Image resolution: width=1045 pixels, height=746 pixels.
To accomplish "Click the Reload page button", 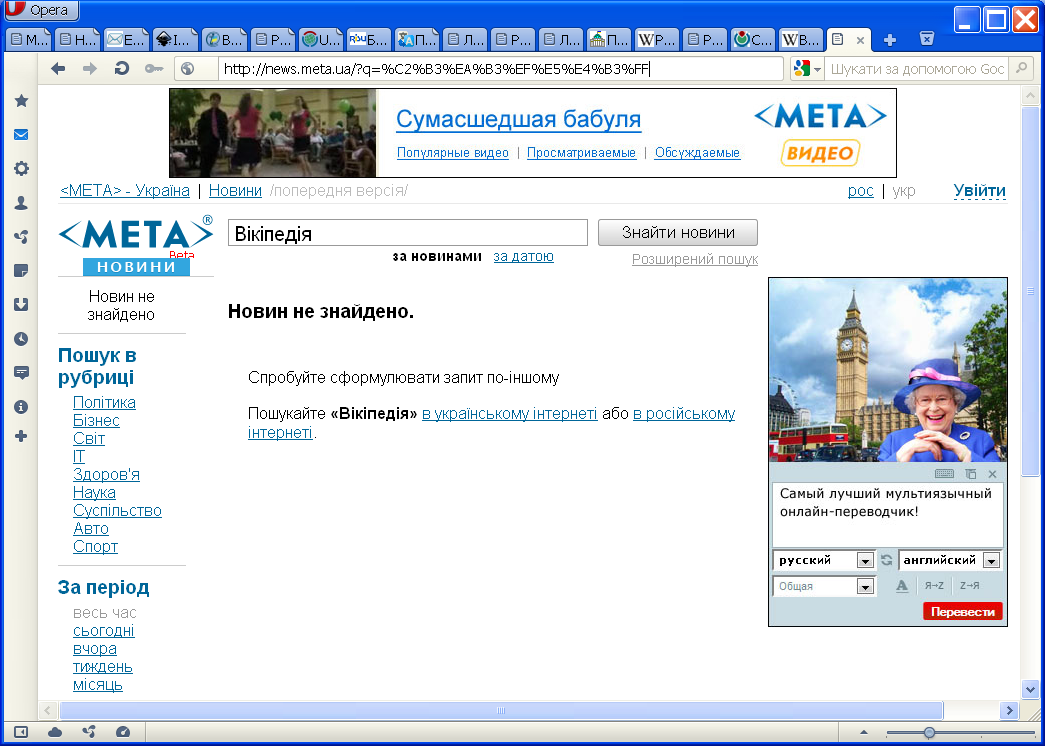I will pos(121,69).
